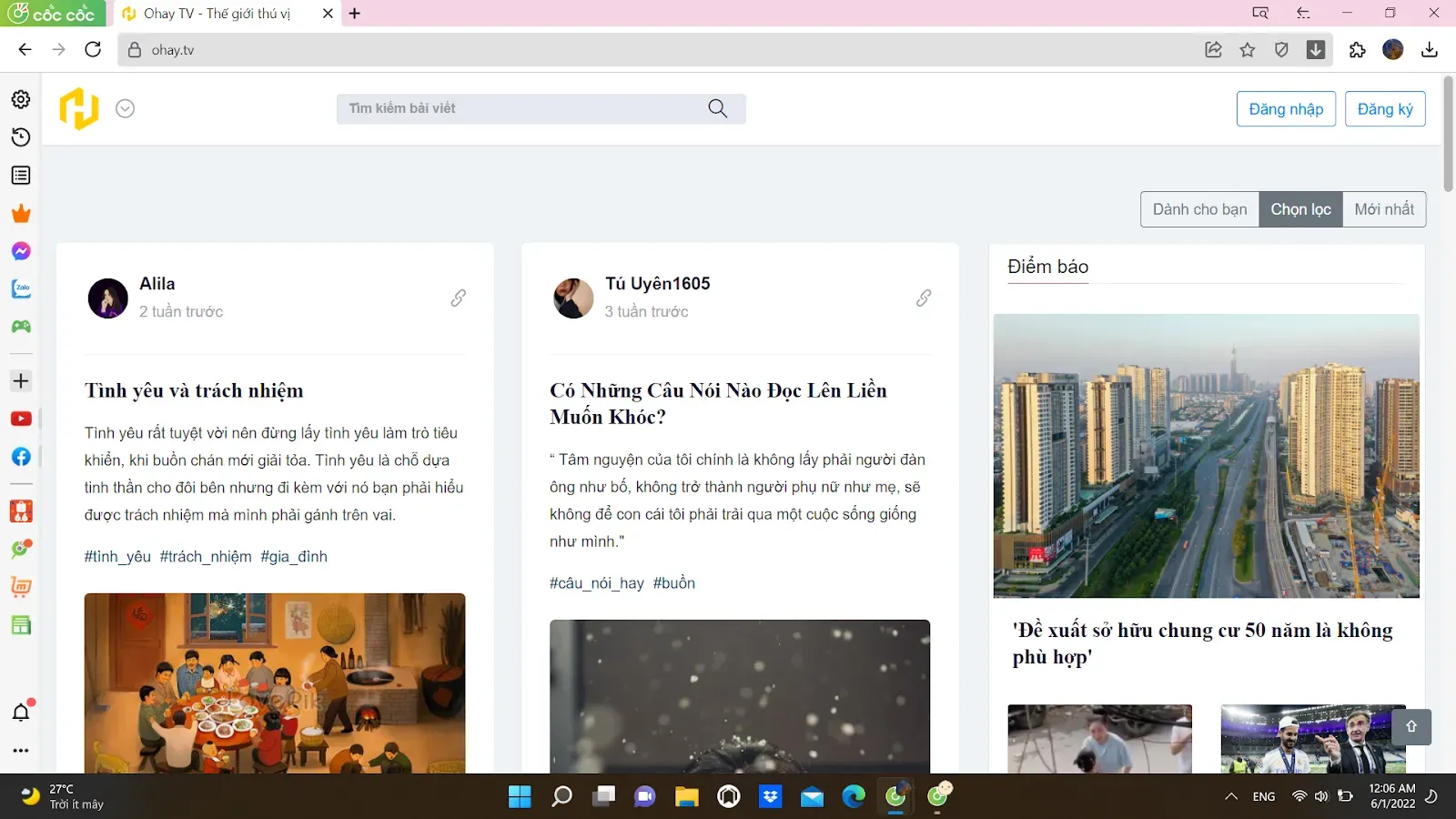Select the "Dành cho bạn" tab
1456x819 pixels.
pyautogui.click(x=1198, y=208)
